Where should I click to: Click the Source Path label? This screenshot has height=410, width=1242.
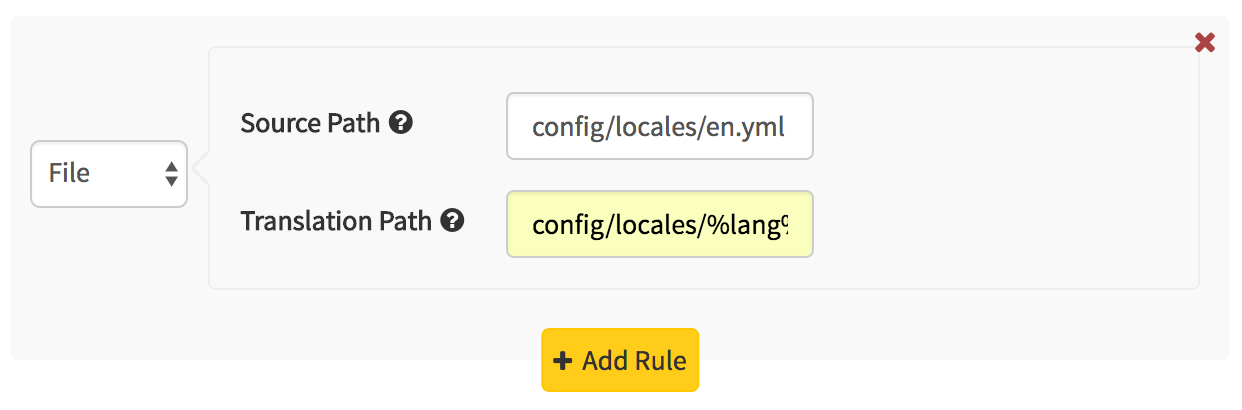click(x=311, y=123)
